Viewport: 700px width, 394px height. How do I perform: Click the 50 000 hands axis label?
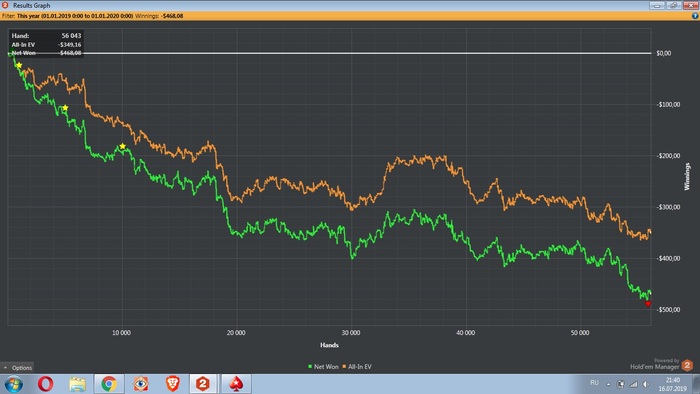580,333
